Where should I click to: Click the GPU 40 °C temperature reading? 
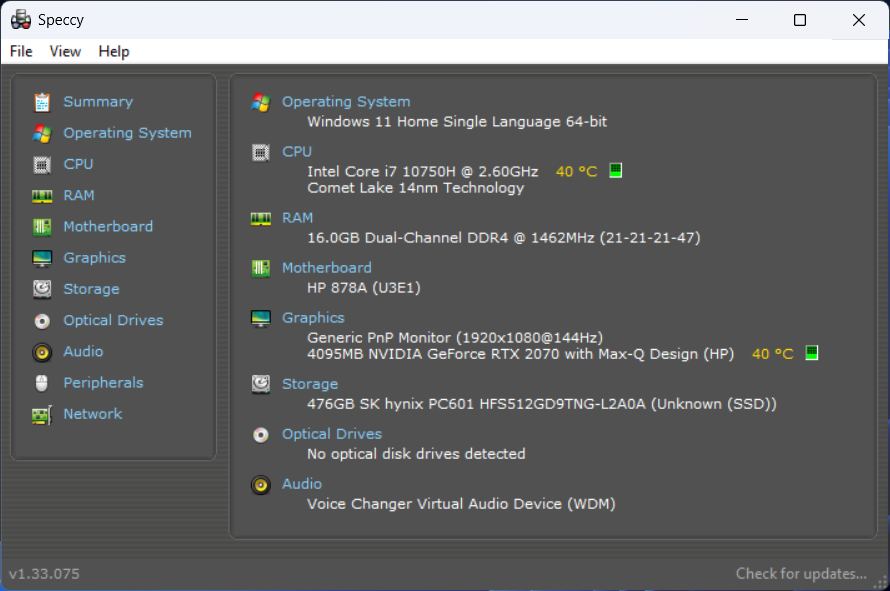click(x=773, y=354)
